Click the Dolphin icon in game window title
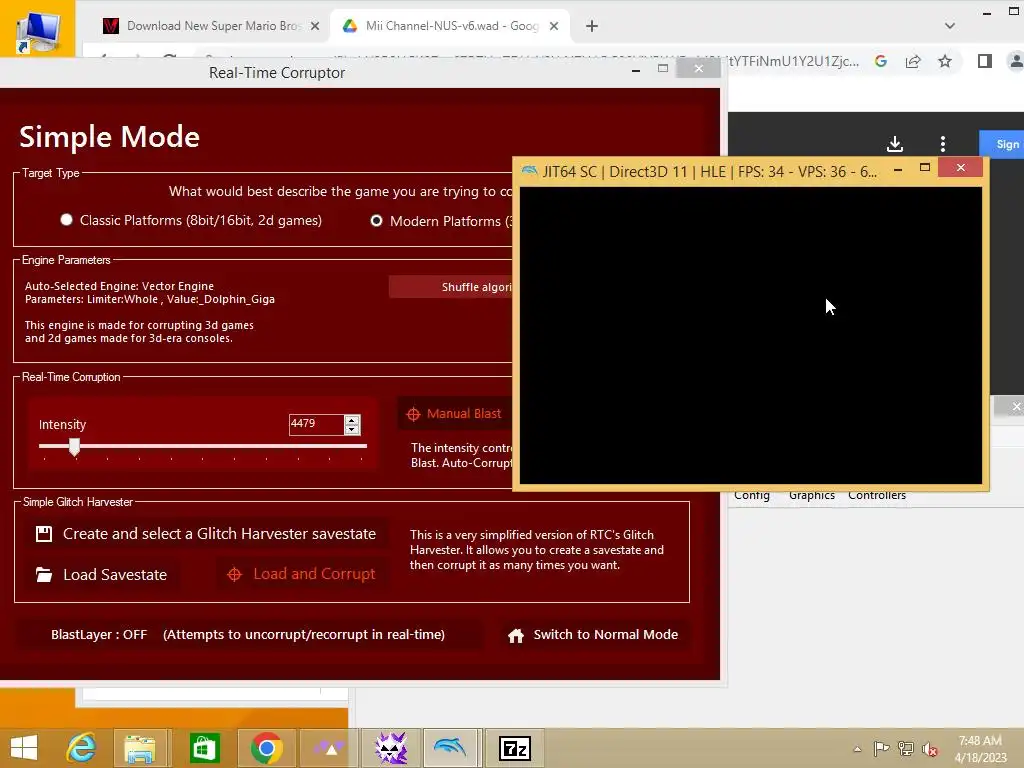Image resolution: width=1024 pixels, height=768 pixels. point(530,171)
